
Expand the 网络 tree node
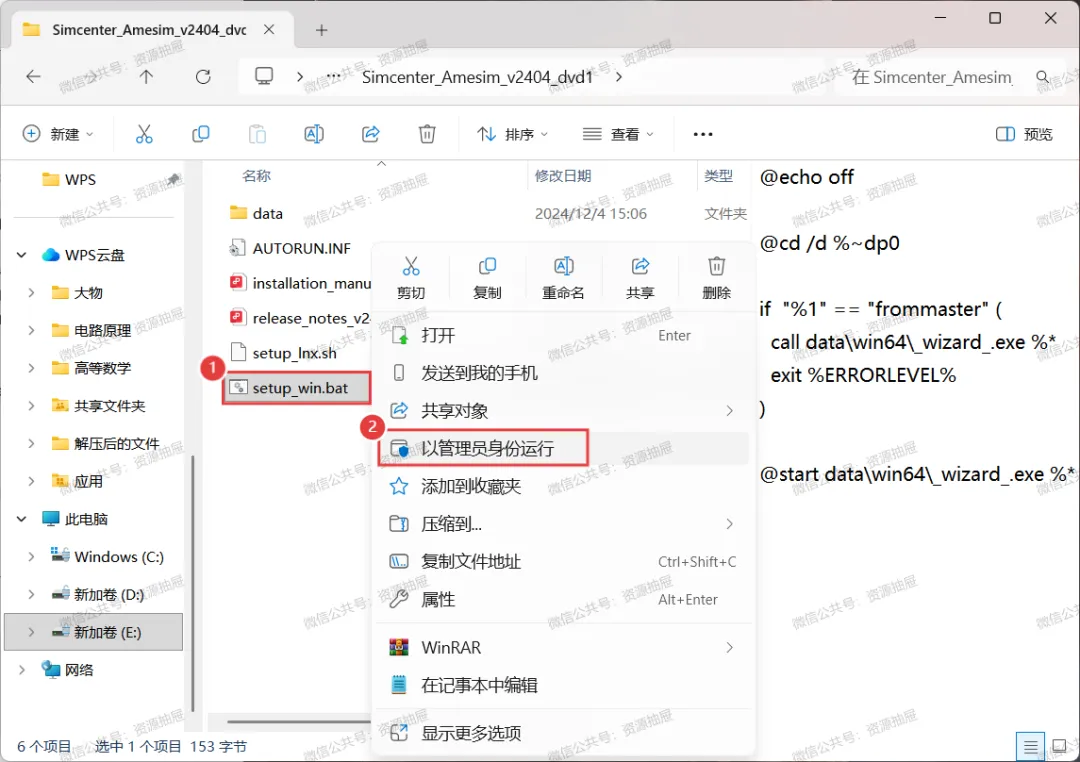(21, 670)
